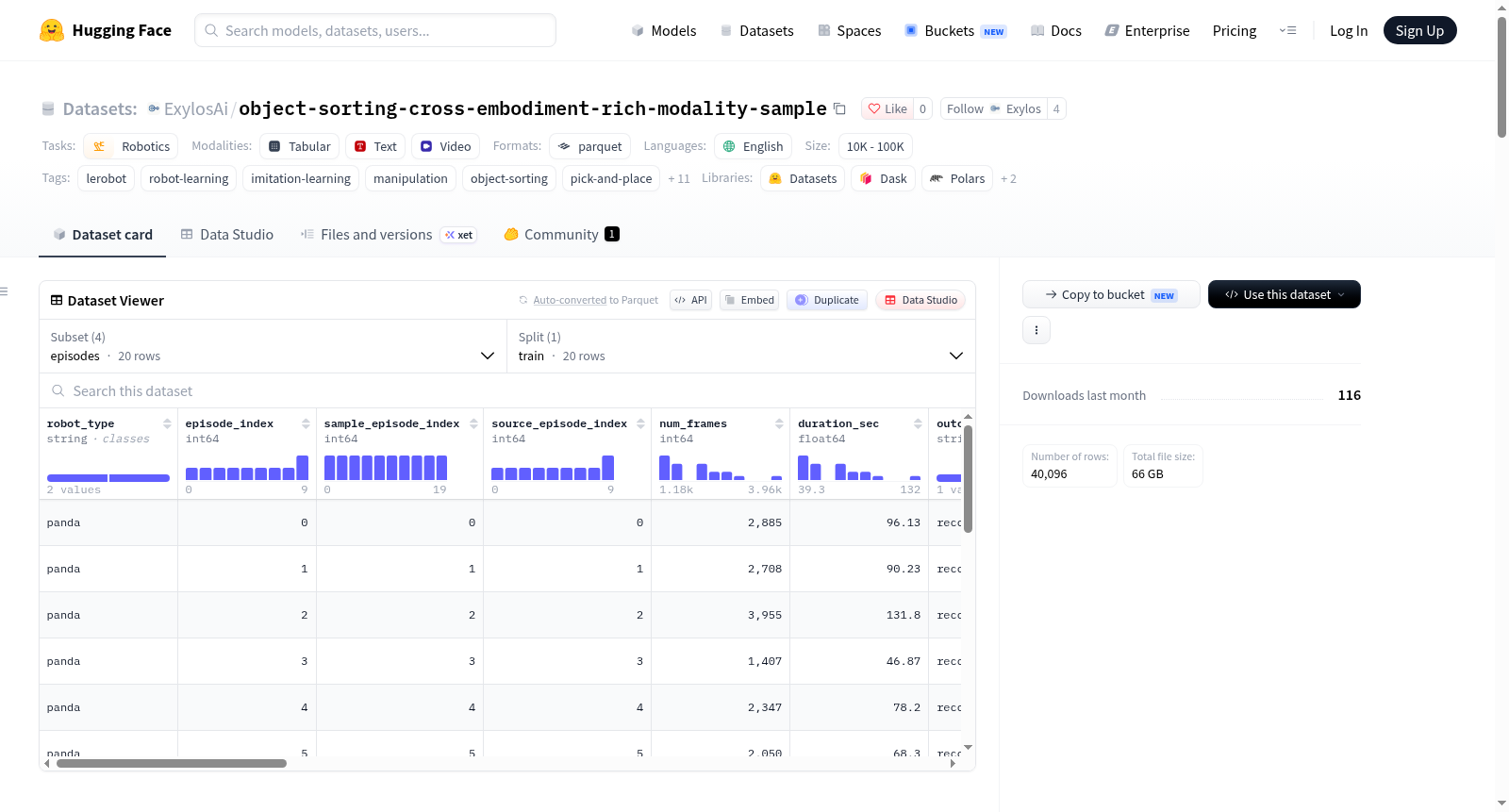Click the Copy to bucket button
This screenshot has width=1509, height=812.
(x=1111, y=294)
